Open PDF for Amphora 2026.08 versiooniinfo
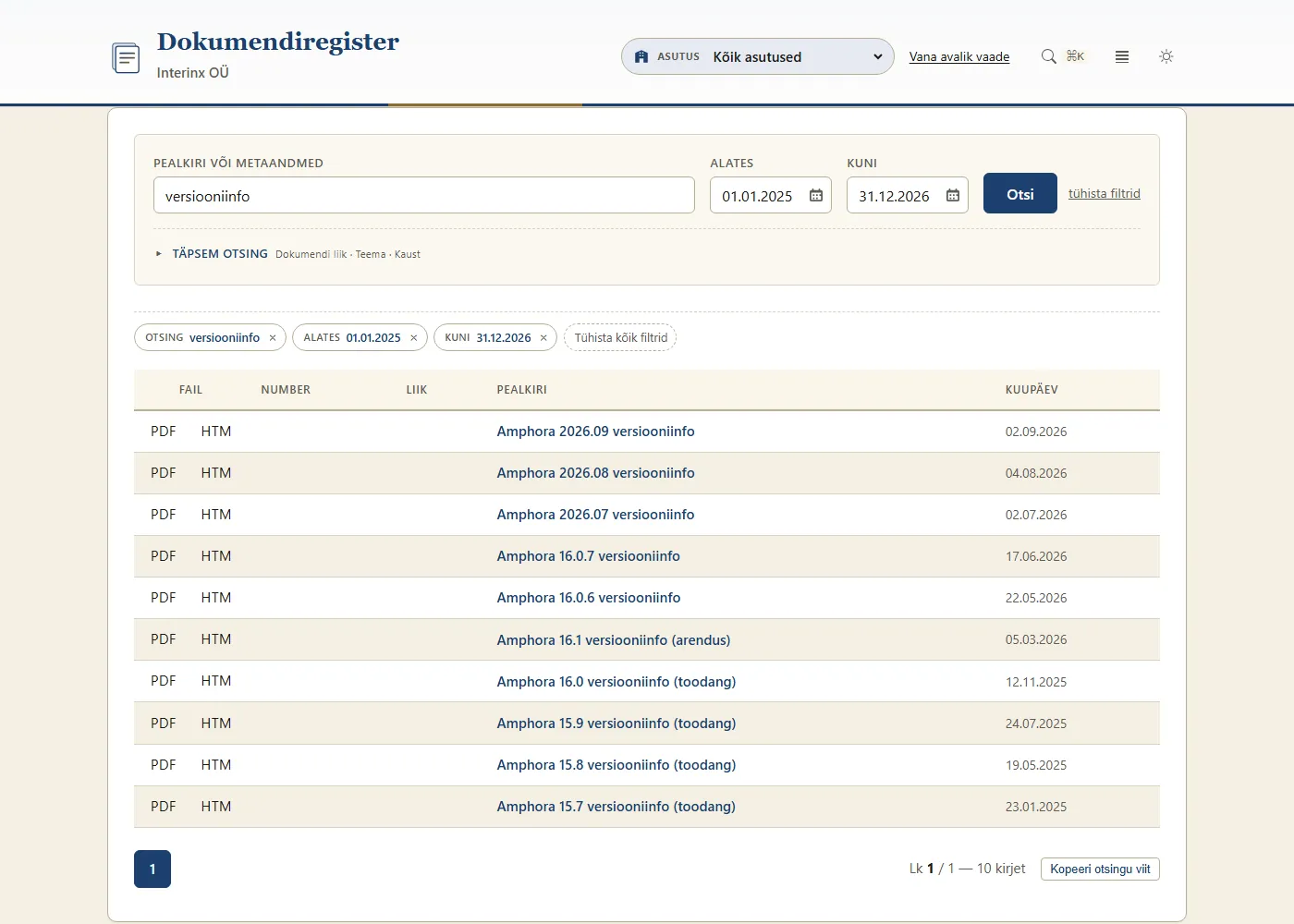The height and width of the screenshot is (924, 1294). point(164,473)
